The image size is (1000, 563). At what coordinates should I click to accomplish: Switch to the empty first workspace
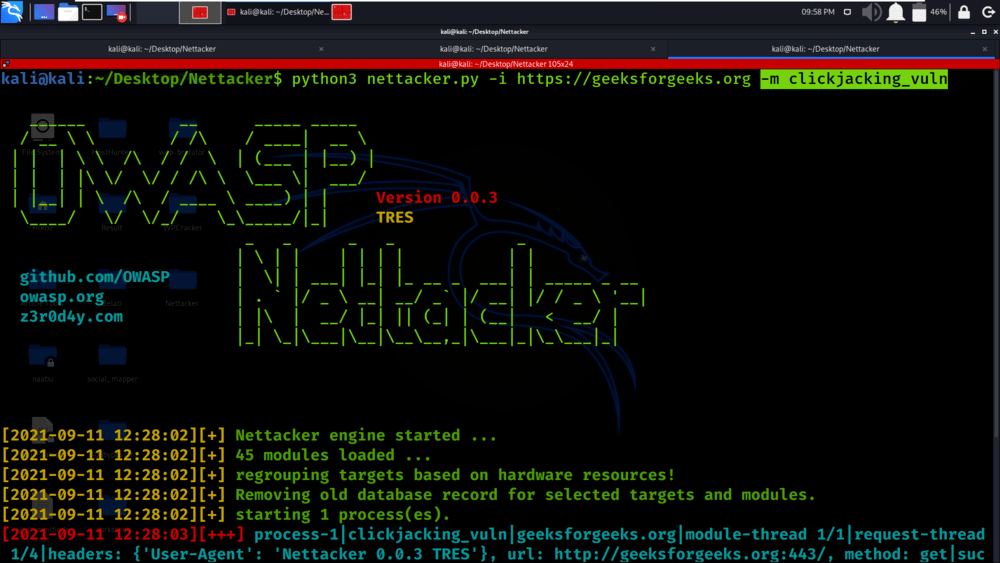(x=157, y=12)
